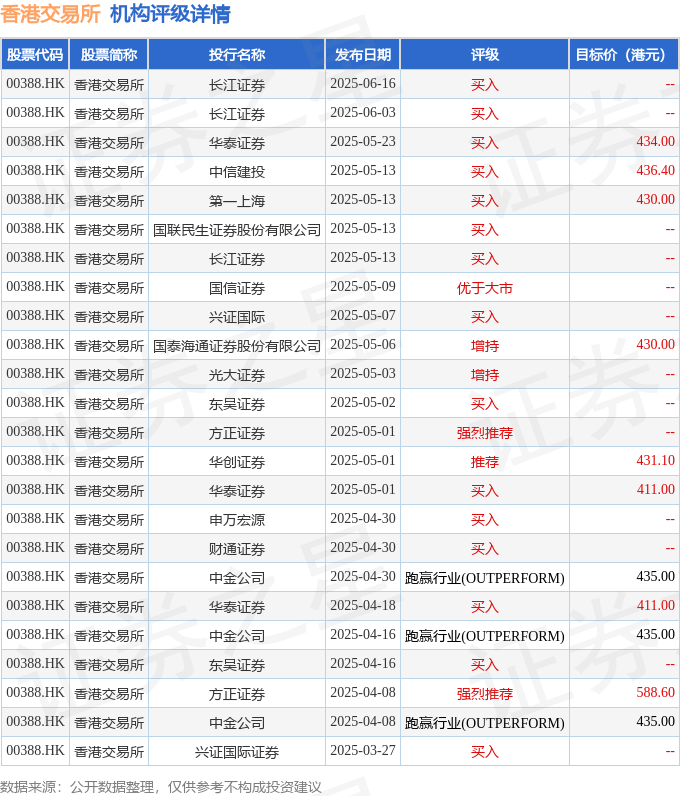680x796 pixels.
Task: Click 411.00 in the 2025-05-01 华泰证券 row
Action: 655,489
